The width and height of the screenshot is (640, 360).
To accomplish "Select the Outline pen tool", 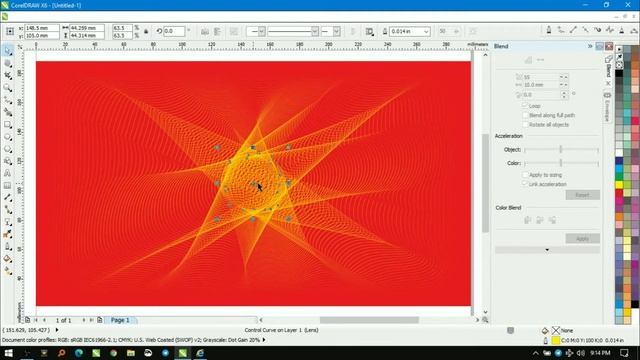I will coord(8,247).
